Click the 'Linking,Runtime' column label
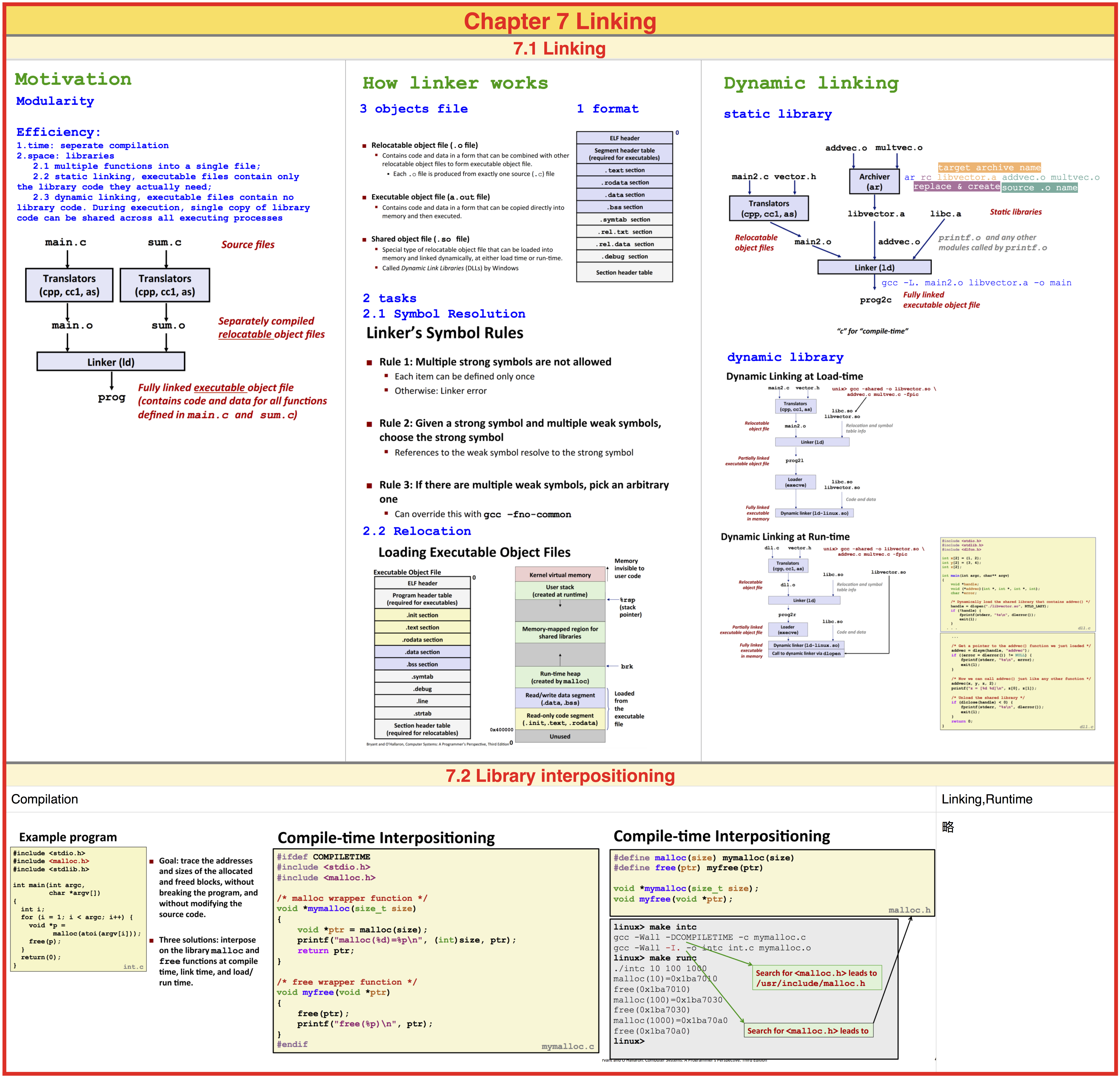1120x1077 pixels. click(x=987, y=799)
